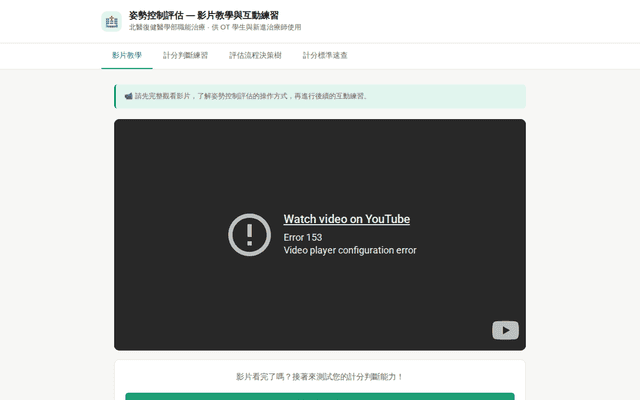Click the 影片看完了嗎 prompt text
The height and width of the screenshot is (400, 640).
(x=320, y=377)
